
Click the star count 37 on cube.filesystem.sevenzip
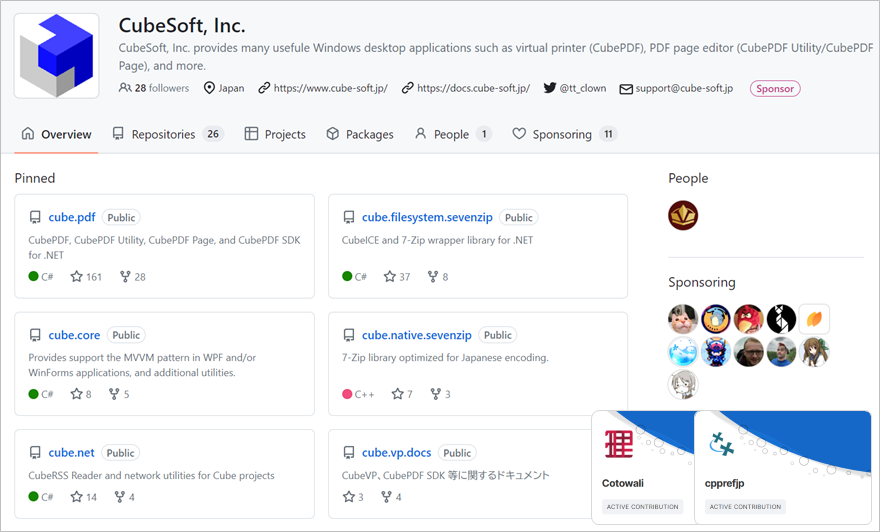[x=397, y=277]
